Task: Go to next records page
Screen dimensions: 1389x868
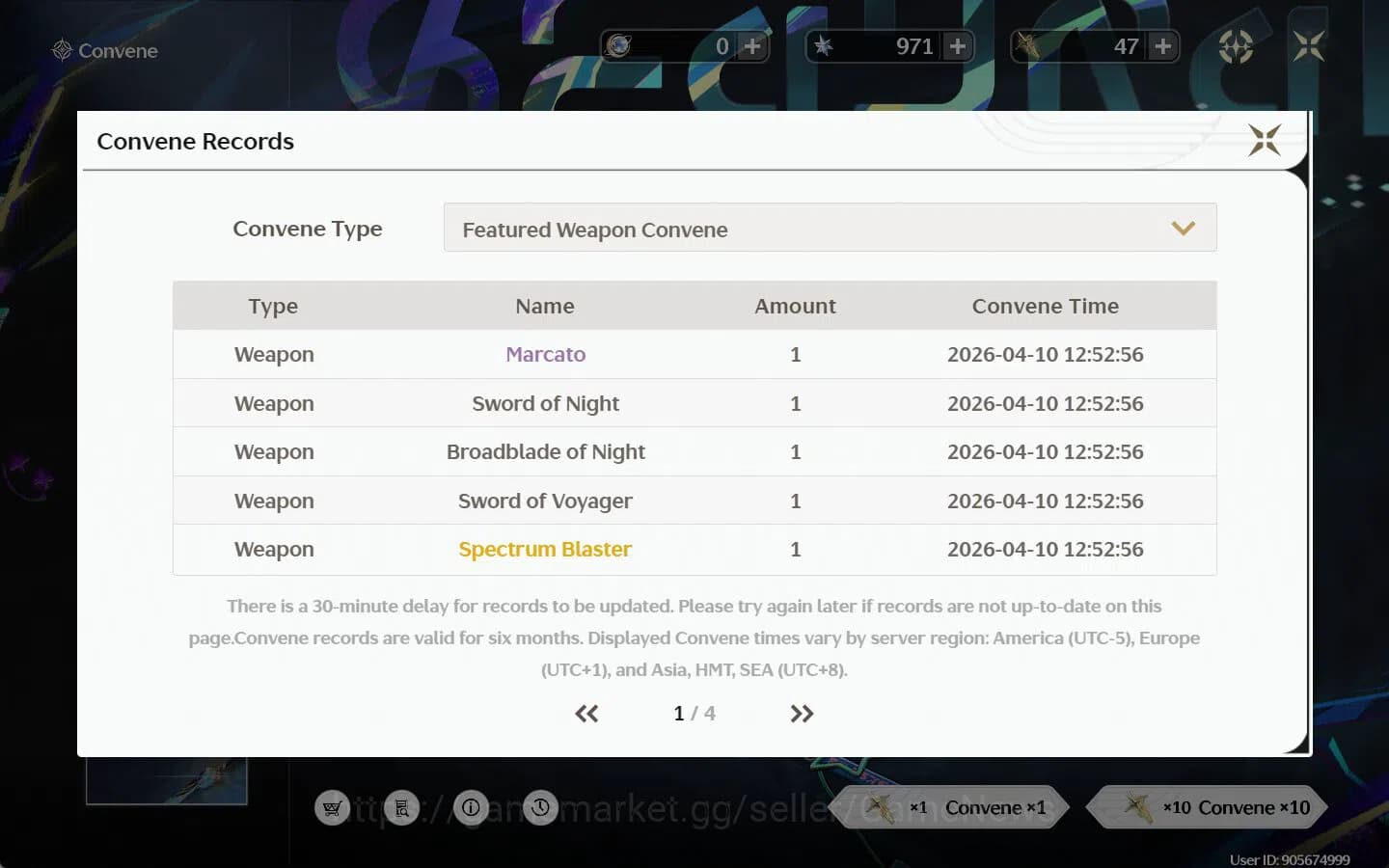Action: coord(802,714)
